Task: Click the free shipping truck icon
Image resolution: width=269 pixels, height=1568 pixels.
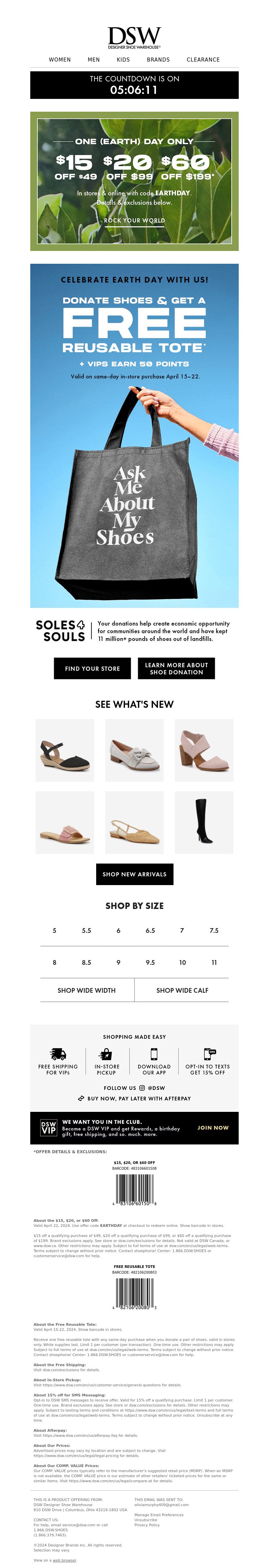Action: click(x=58, y=1054)
